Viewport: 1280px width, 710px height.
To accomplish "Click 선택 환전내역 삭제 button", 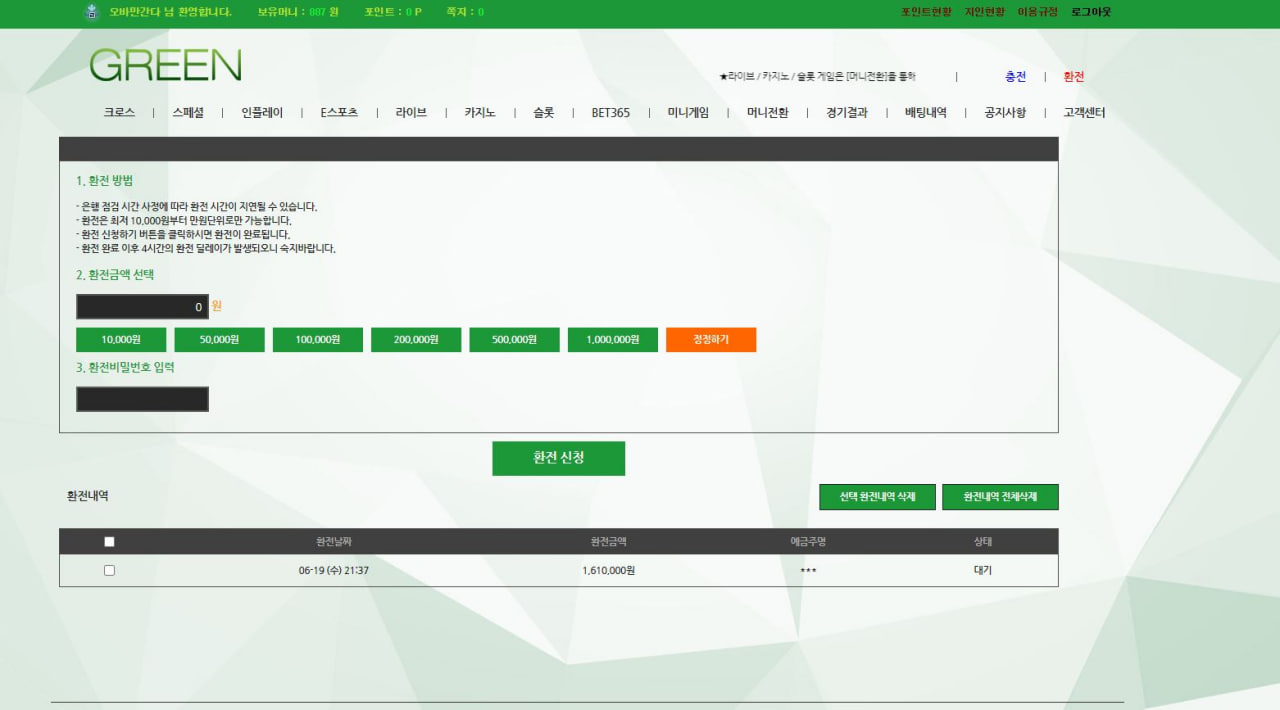I will point(877,497).
